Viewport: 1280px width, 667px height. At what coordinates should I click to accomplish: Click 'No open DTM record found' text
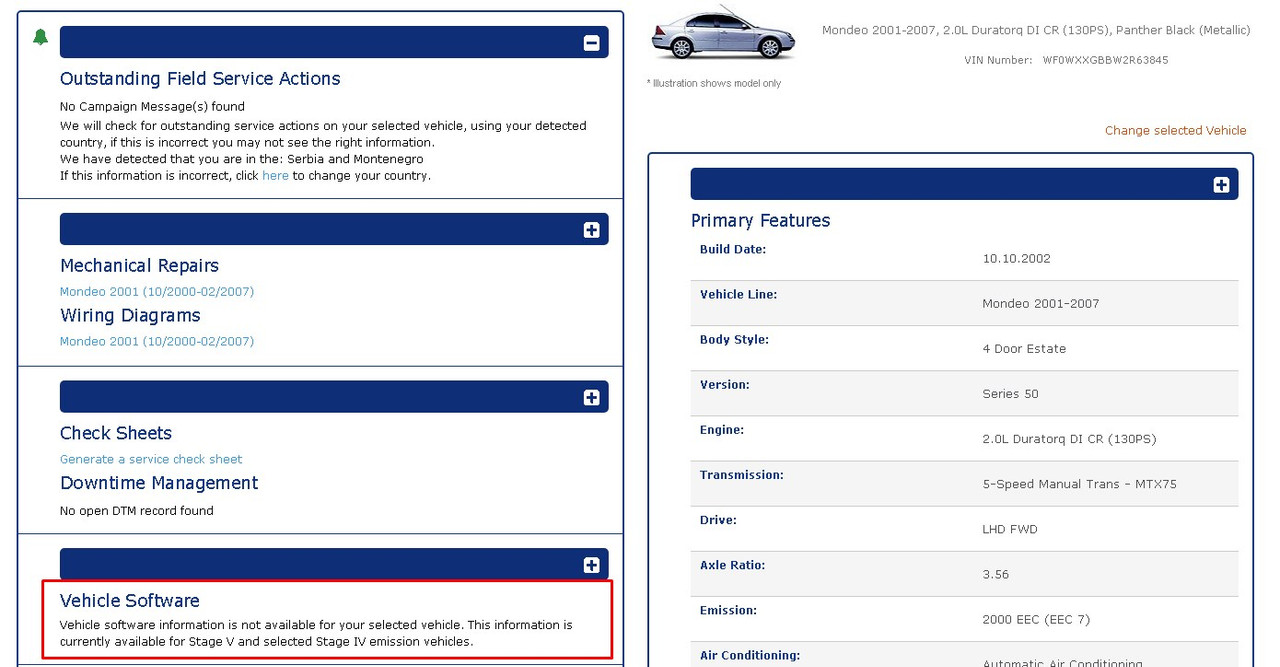(x=137, y=511)
